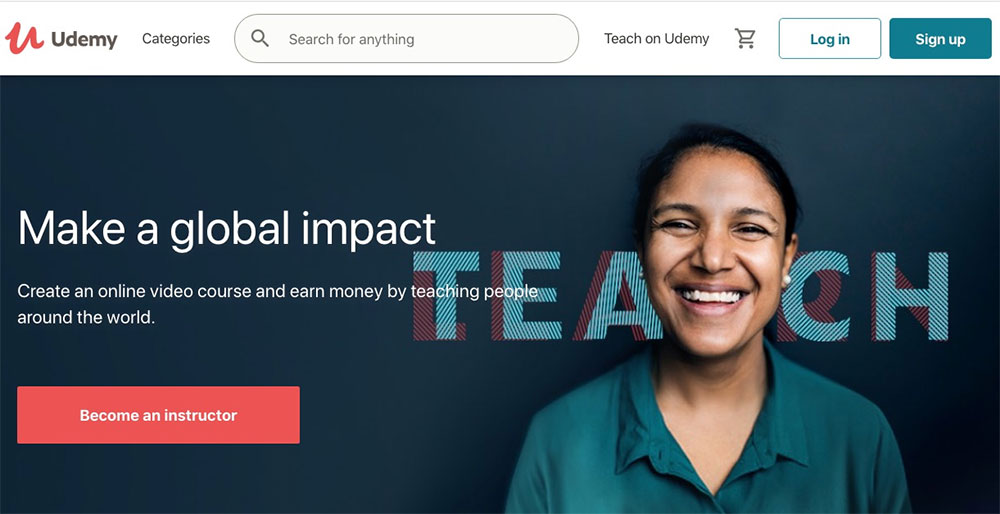Click the striped letter E in TEACH
The height and width of the screenshot is (514, 1000).
(x=526, y=295)
